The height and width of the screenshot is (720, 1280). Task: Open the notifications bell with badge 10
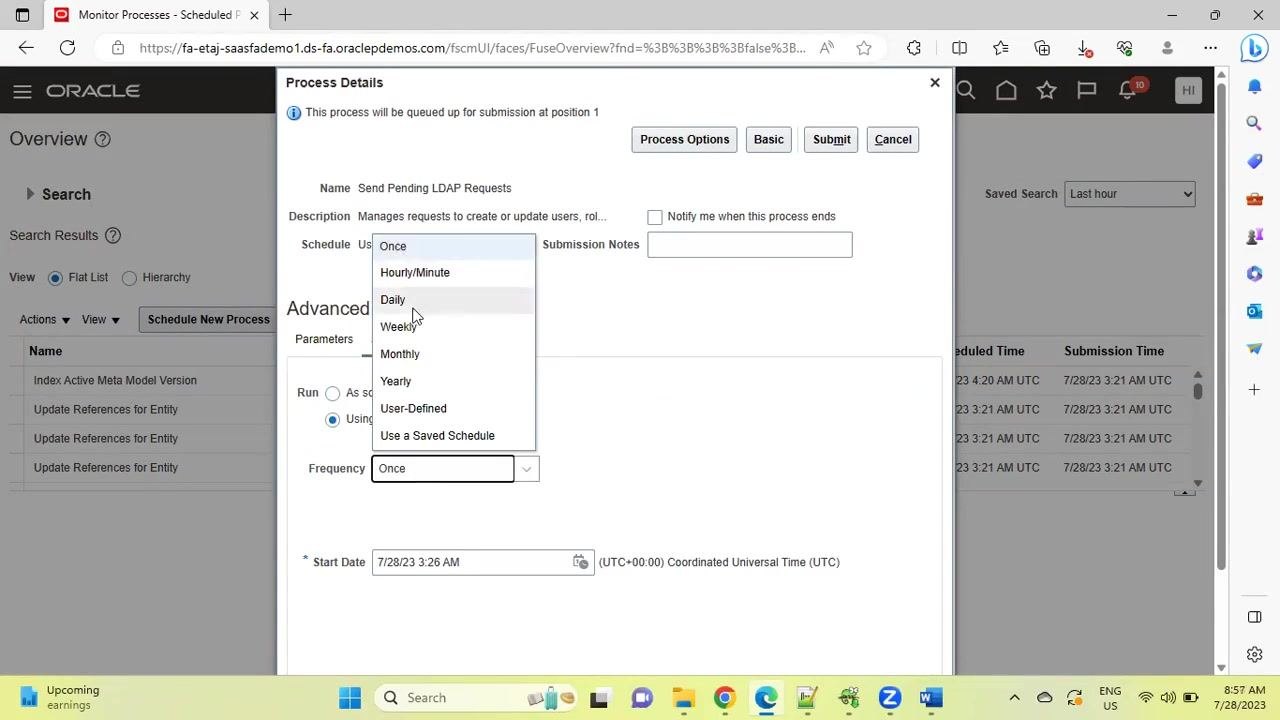tap(1130, 90)
